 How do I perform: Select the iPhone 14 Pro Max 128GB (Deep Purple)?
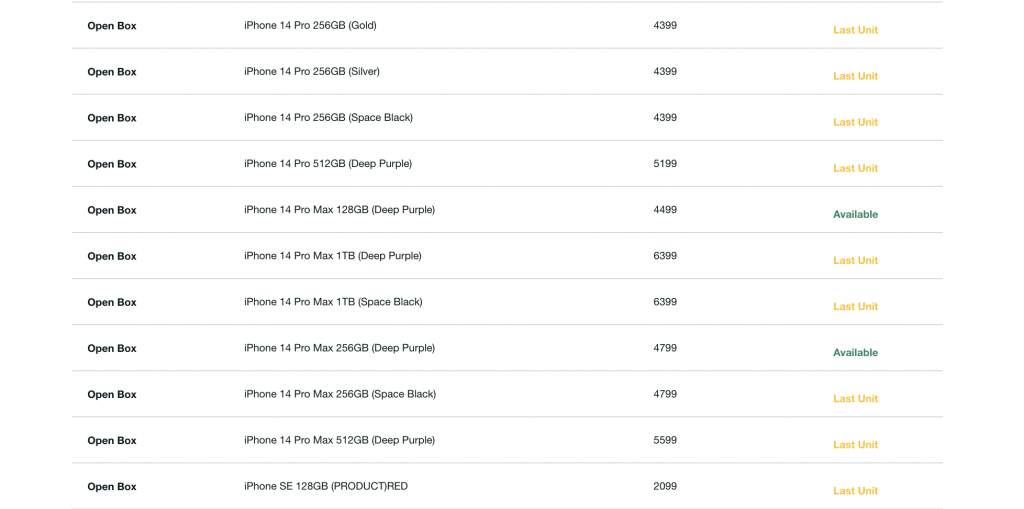pos(339,210)
